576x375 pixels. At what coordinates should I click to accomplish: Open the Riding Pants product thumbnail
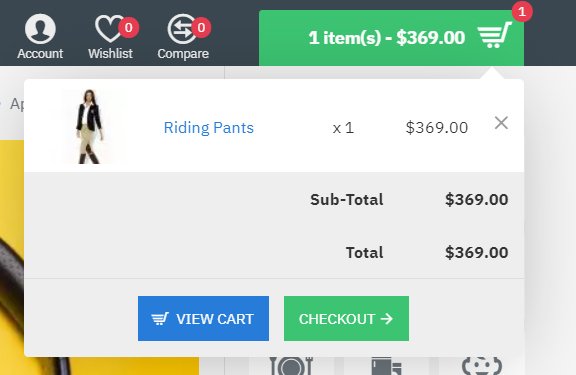pyautogui.click(x=89, y=126)
